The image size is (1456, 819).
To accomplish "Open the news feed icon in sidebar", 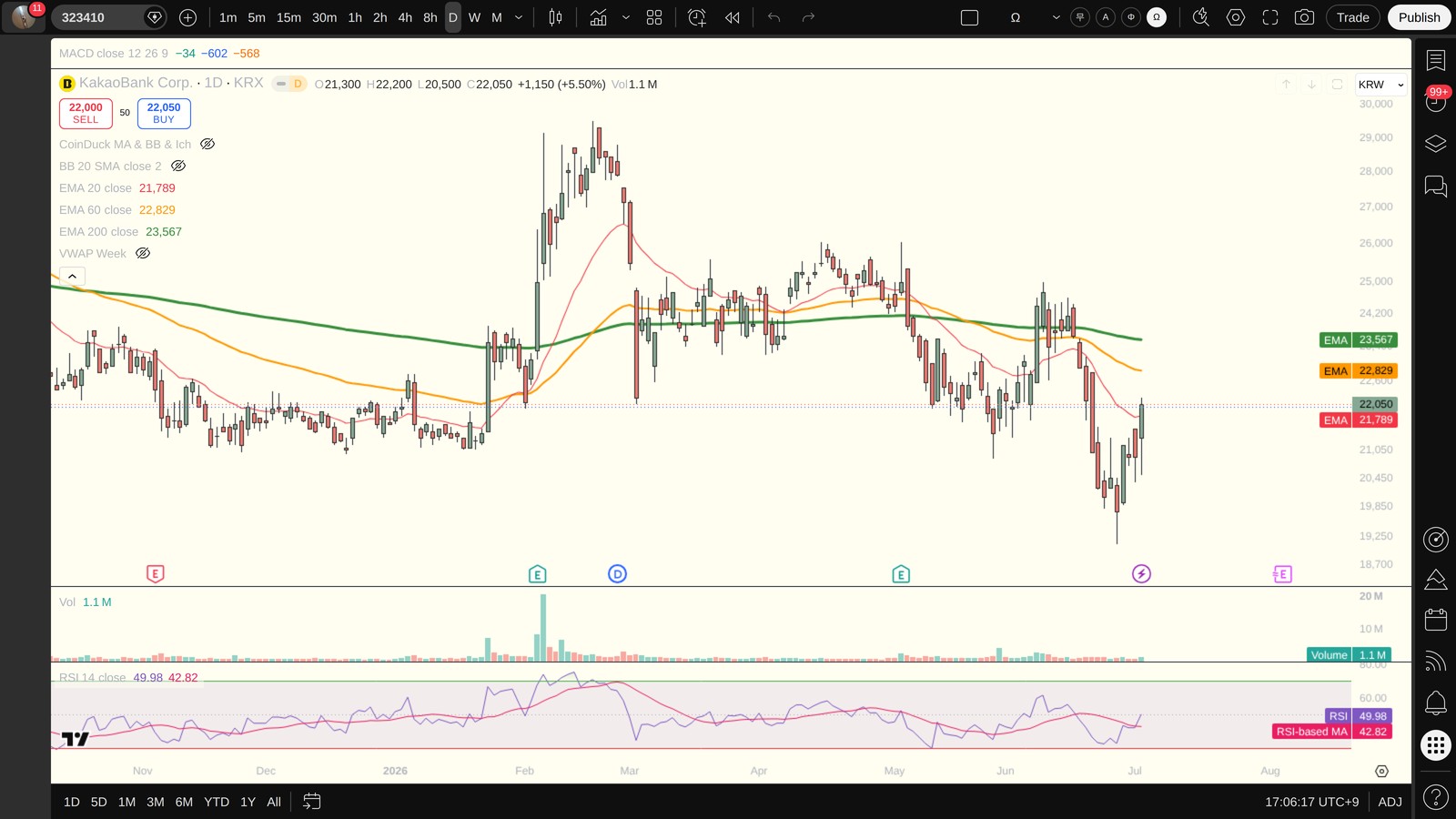I will (x=1436, y=662).
